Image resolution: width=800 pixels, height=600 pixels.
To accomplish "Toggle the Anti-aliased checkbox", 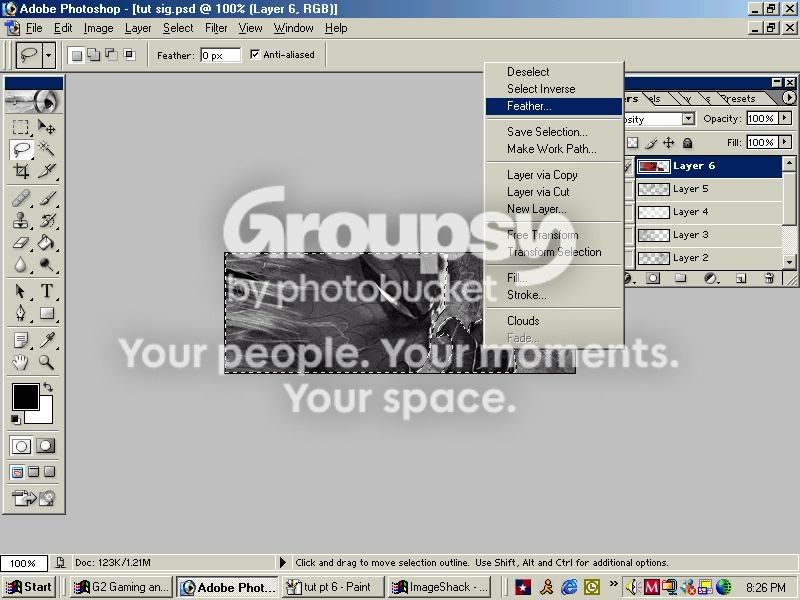I will tap(255, 54).
